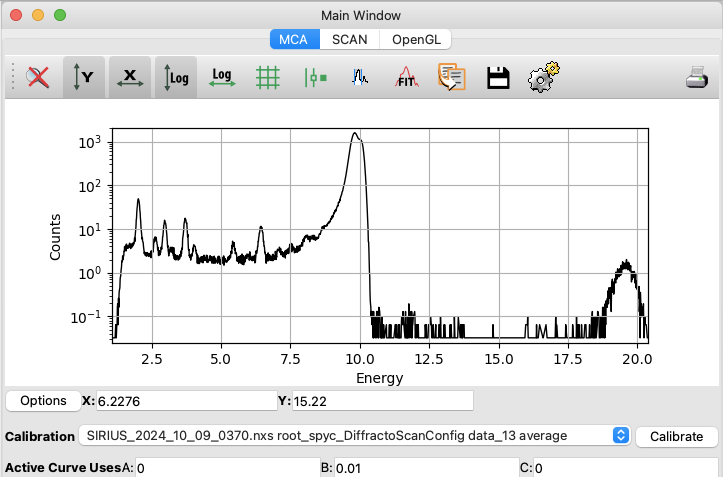Screen dimensions: 723x477
Task: Switch to the SCAN tab
Action: [x=350, y=40]
